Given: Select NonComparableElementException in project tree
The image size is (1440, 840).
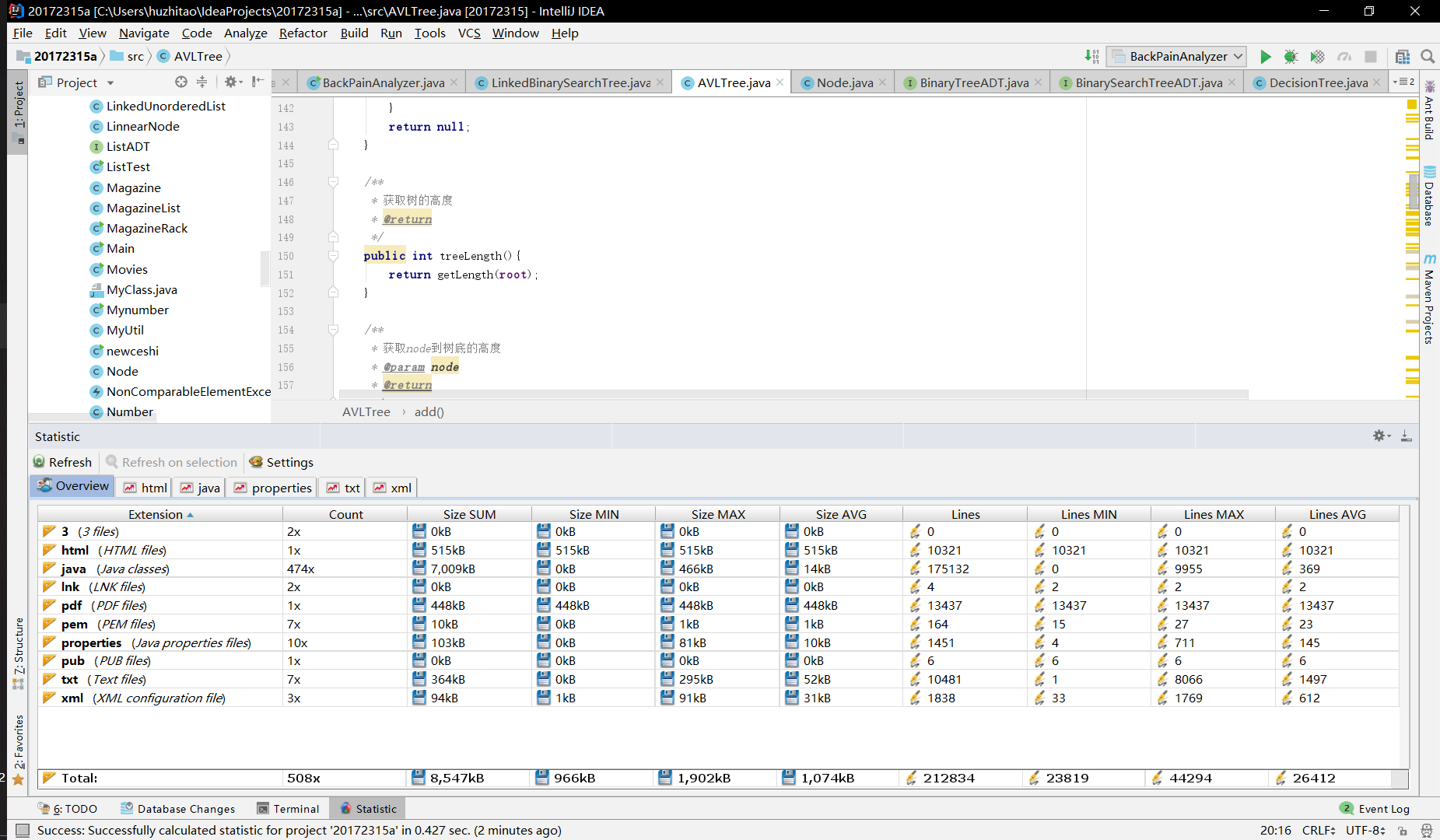Looking at the screenshot, I should click(180, 391).
